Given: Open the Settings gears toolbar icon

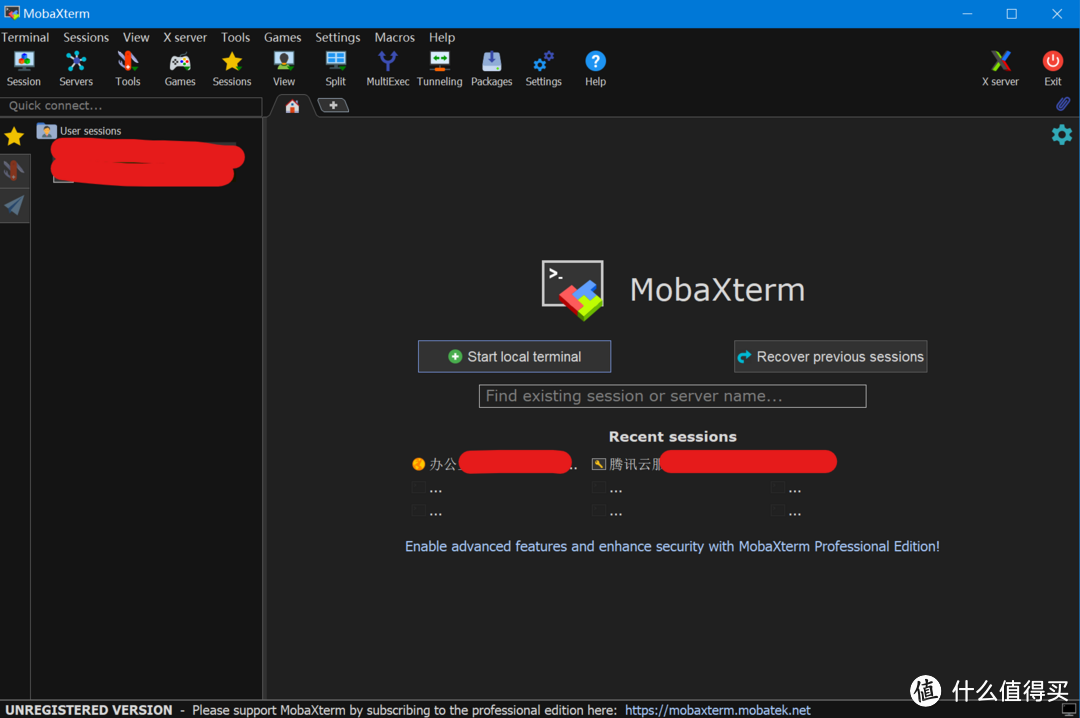Looking at the screenshot, I should tap(543, 69).
